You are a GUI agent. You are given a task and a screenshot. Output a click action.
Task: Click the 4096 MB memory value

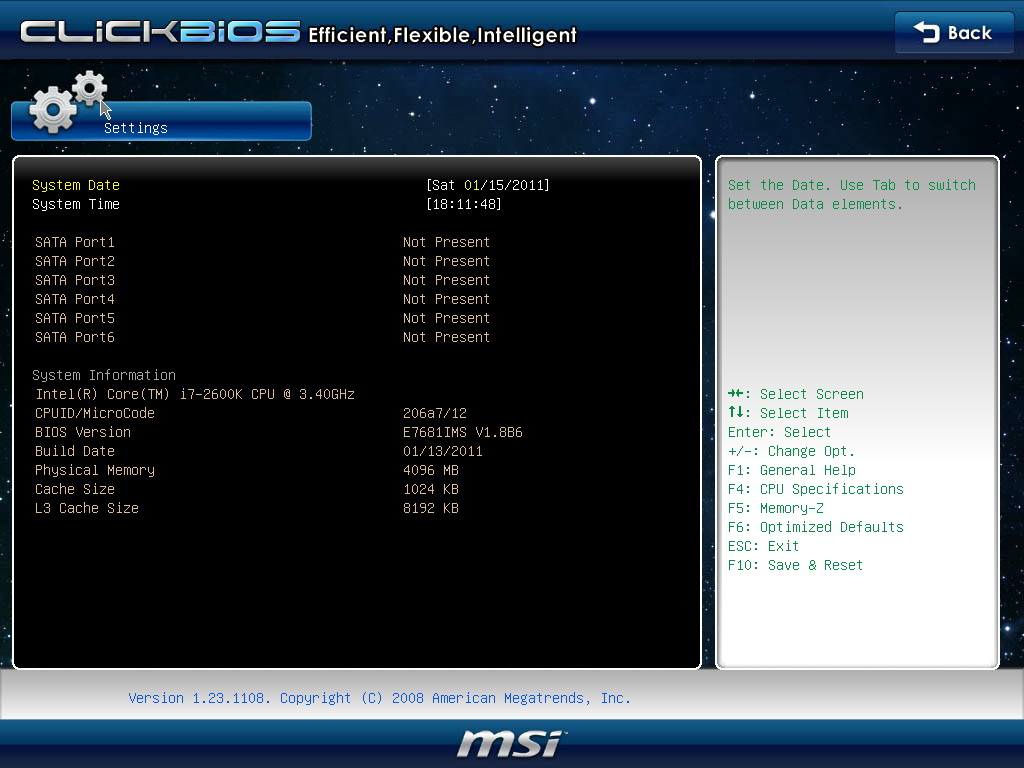(431, 470)
